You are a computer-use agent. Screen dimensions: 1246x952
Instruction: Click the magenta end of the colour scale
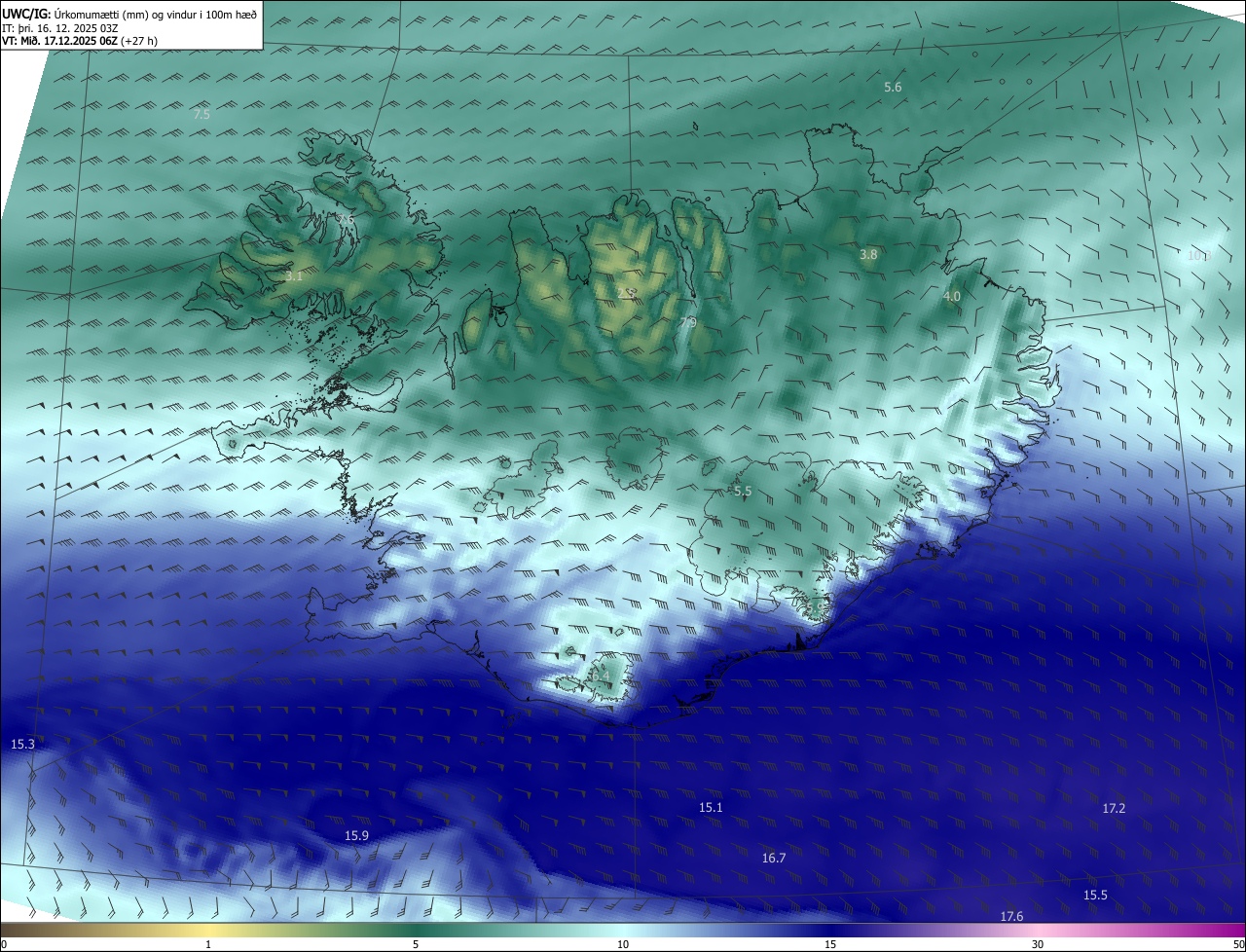pyautogui.click(x=1234, y=931)
